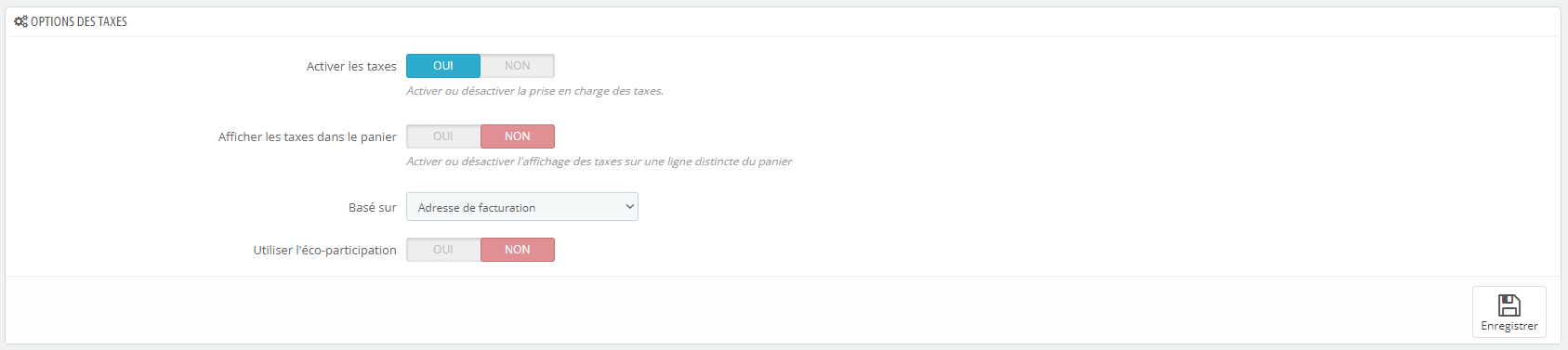1568x350 pixels.
Task: Click the floppy disk save icon
Action: 1509,305
